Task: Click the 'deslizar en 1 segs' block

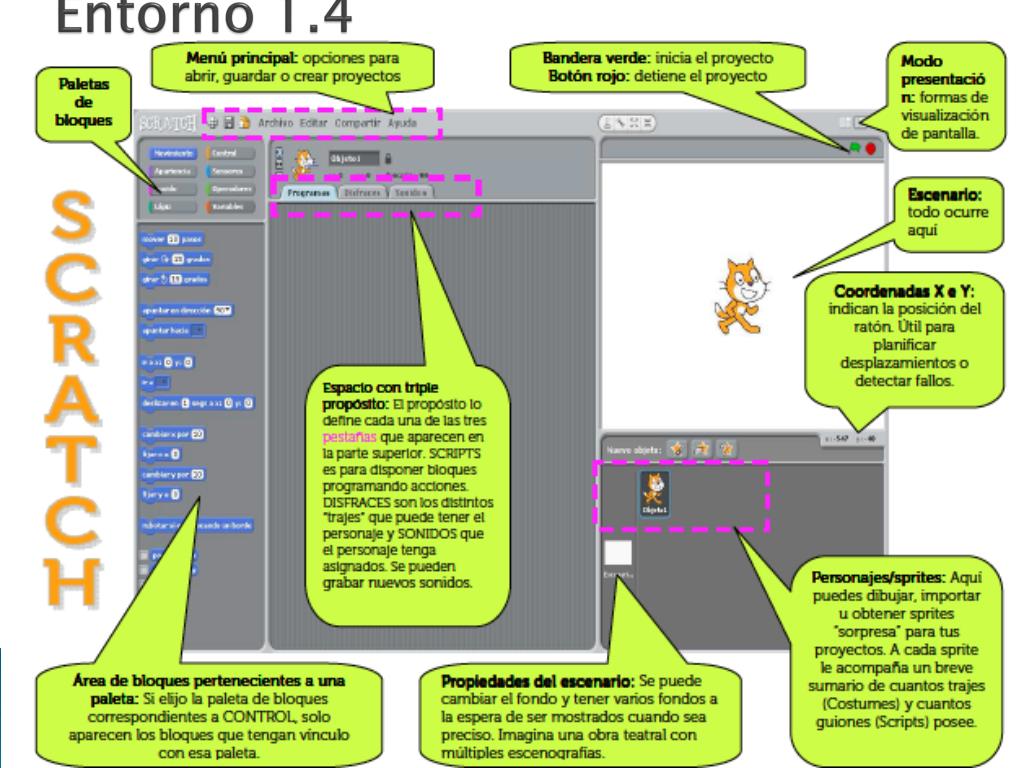Action: coord(197,404)
